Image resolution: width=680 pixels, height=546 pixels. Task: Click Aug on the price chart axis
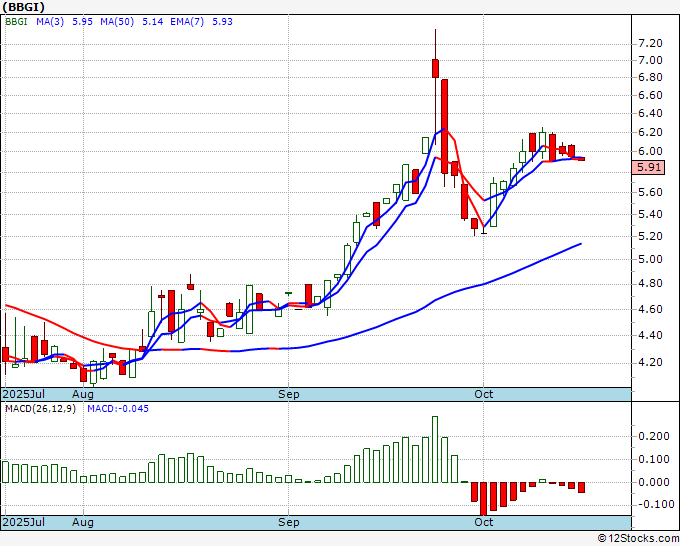coord(83,394)
